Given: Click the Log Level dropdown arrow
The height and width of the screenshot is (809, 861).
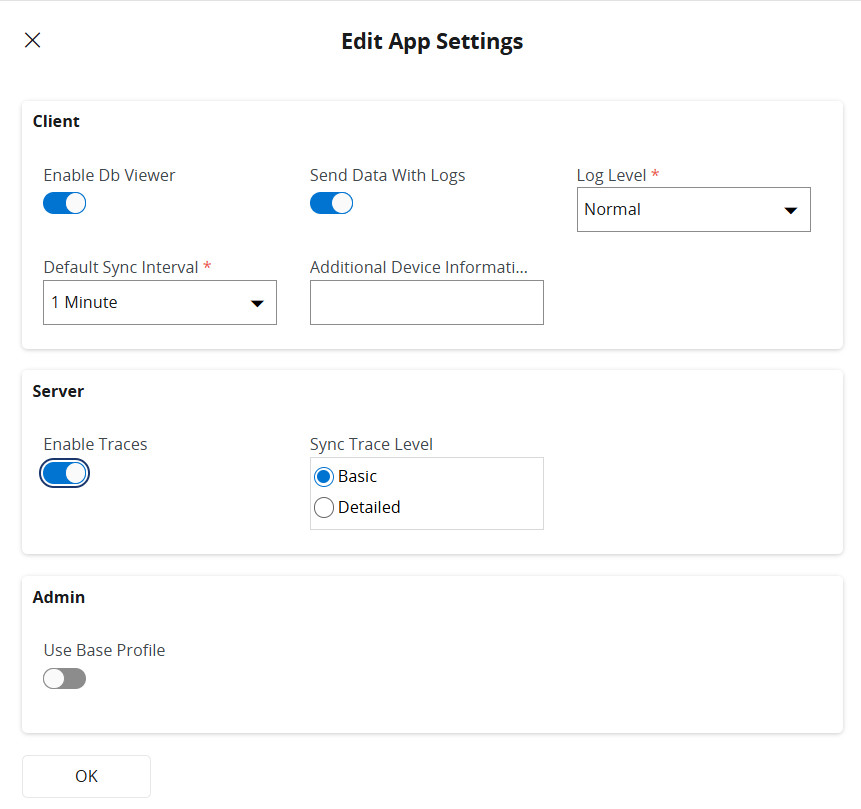Looking at the screenshot, I should coord(790,211).
